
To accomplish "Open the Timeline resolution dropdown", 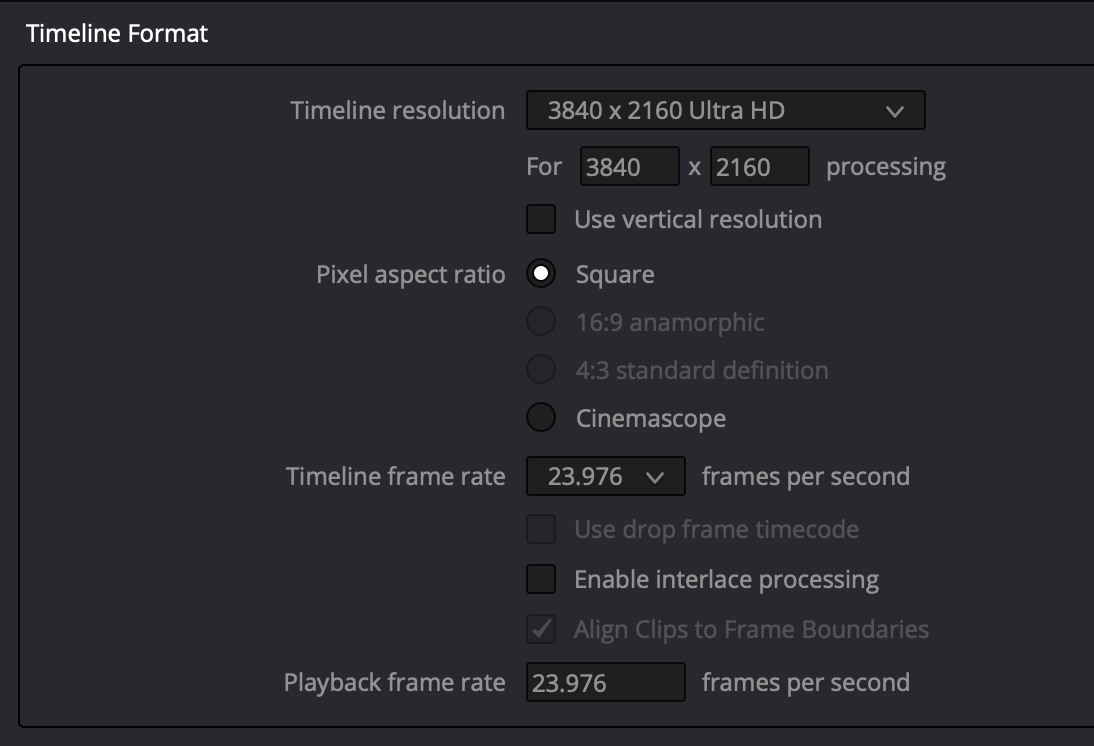I will point(725,111).
